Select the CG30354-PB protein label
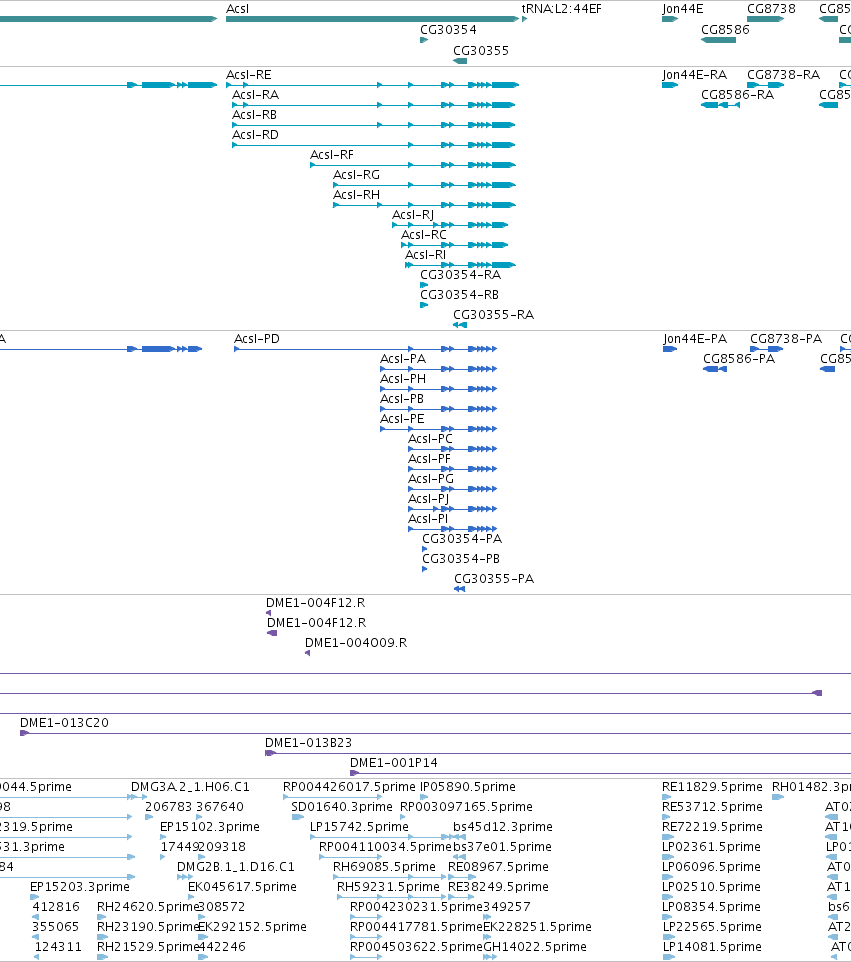Image resolution: width=851 pixels, height=962 pixels. click(461, 559)
